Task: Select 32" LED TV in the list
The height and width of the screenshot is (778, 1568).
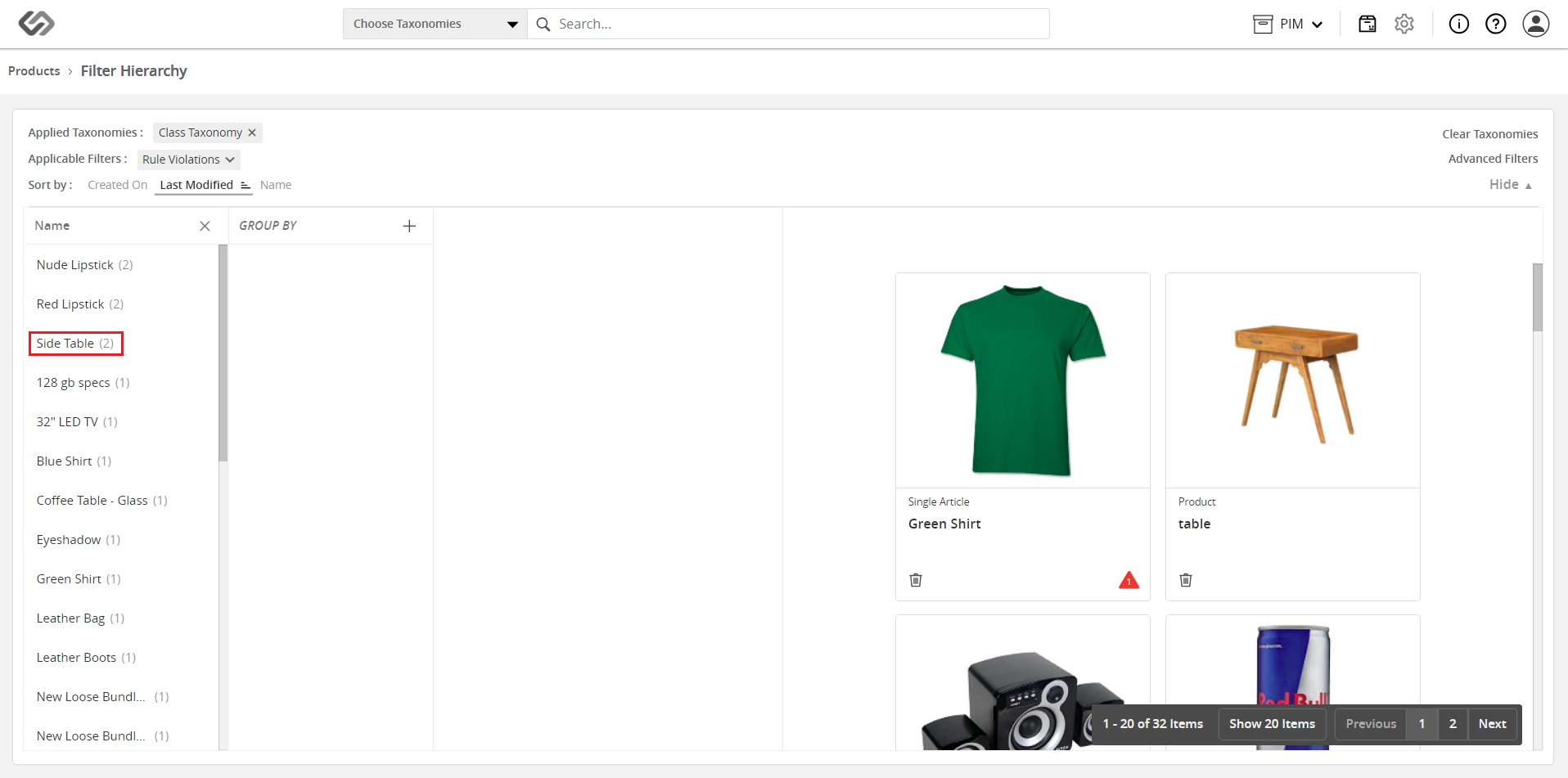Action: tap(77, 422)
